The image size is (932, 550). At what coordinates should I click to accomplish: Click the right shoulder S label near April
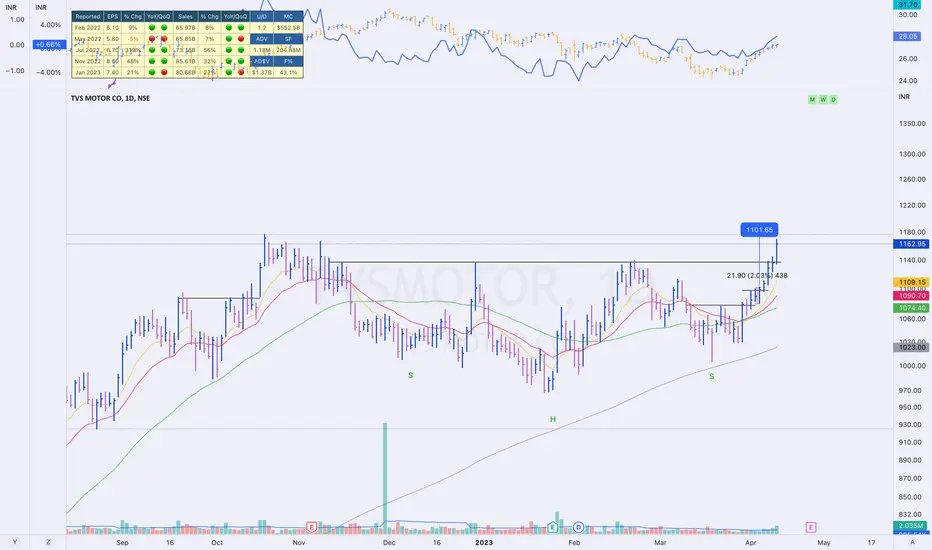tap(711, 376)
